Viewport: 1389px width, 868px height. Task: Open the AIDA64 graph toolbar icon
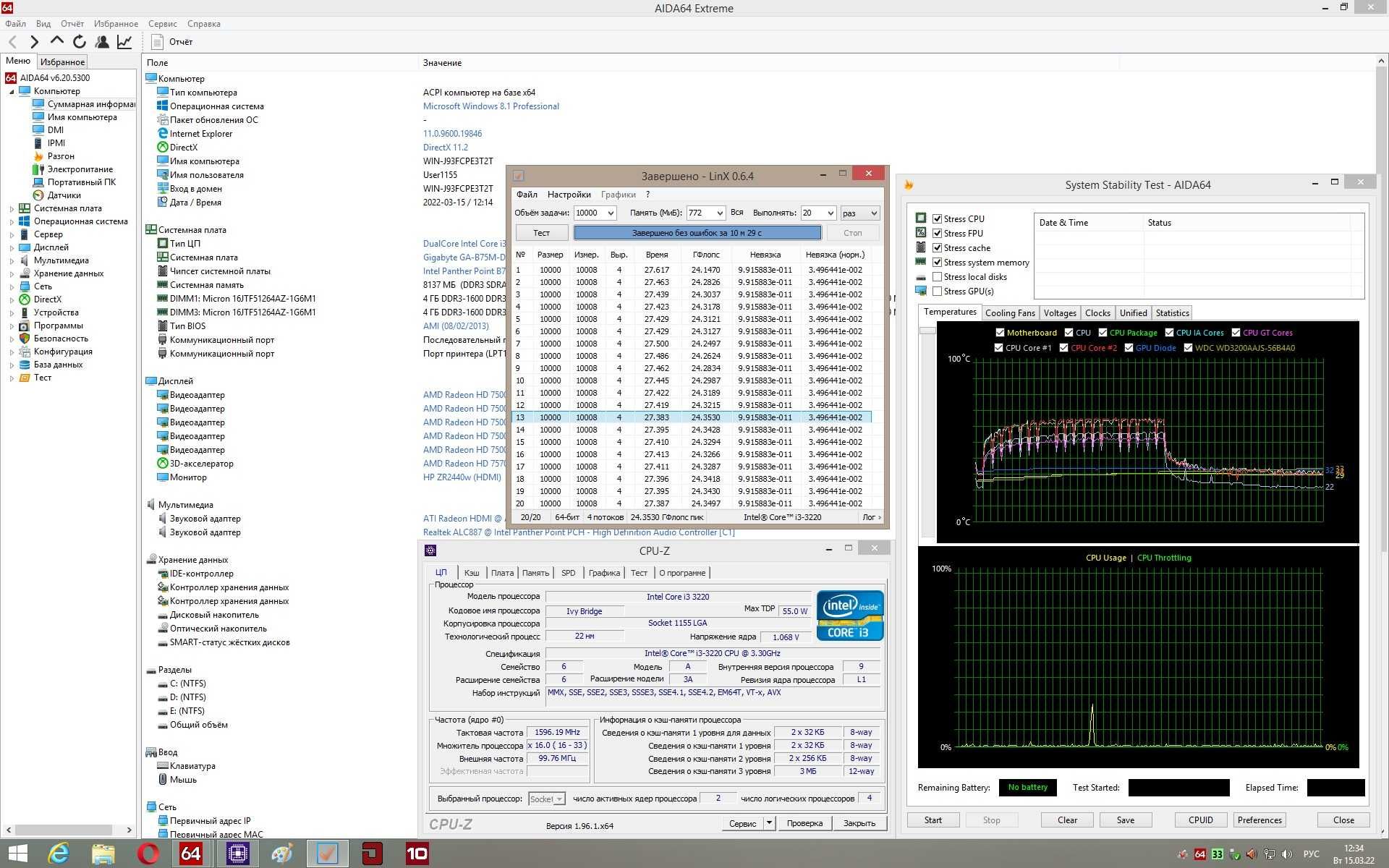click(x=124, y=42)
